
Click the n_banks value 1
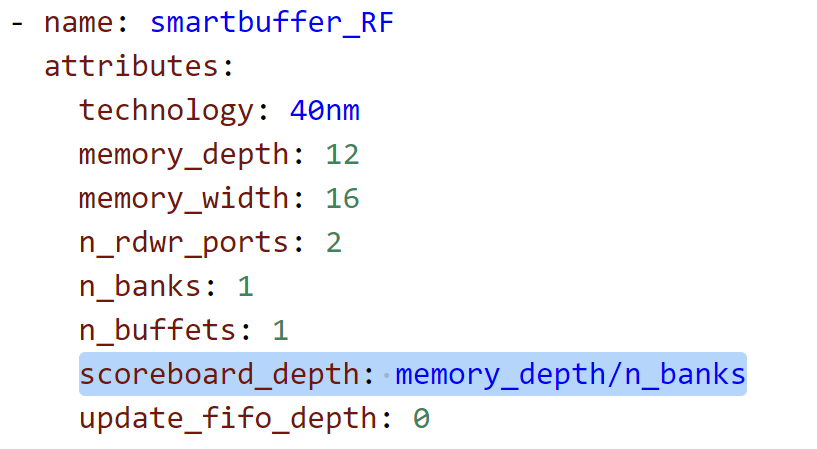(x=245, y=286)
